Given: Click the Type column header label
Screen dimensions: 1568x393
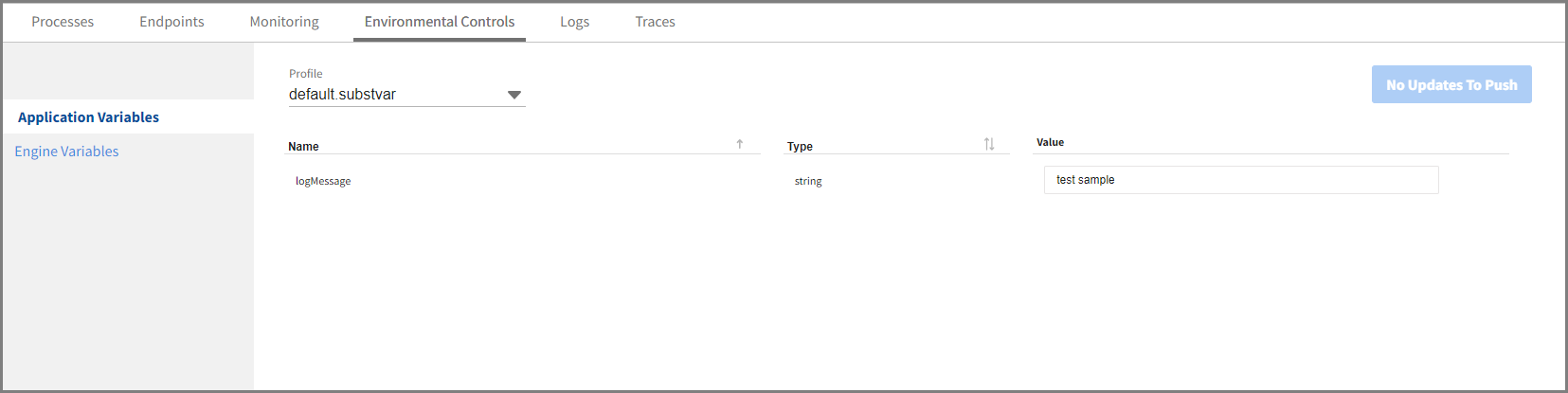Looking at the screenshot, I should click(800, 147).
